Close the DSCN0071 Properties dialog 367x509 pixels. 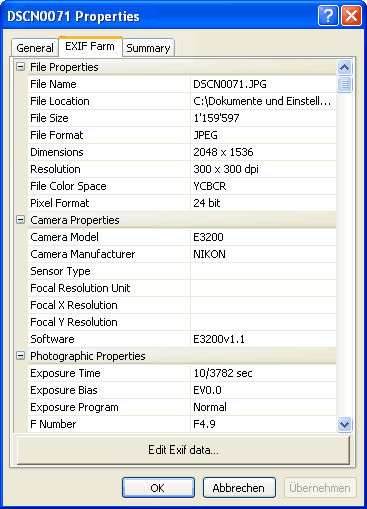click(351, 15)
